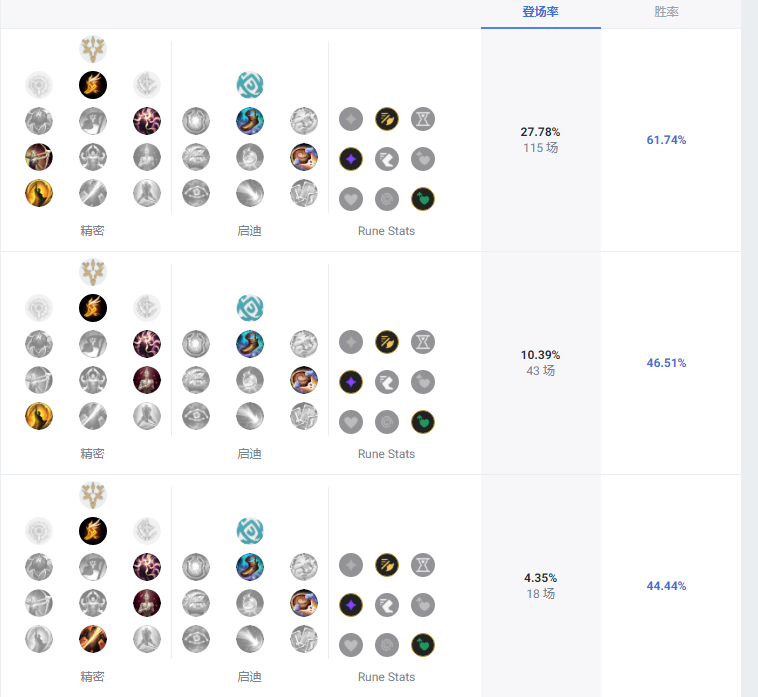Click purple adaptive force shard in 10.39% row
The height and width of the screenshot is (697, 758).
[x=351, y=382]
